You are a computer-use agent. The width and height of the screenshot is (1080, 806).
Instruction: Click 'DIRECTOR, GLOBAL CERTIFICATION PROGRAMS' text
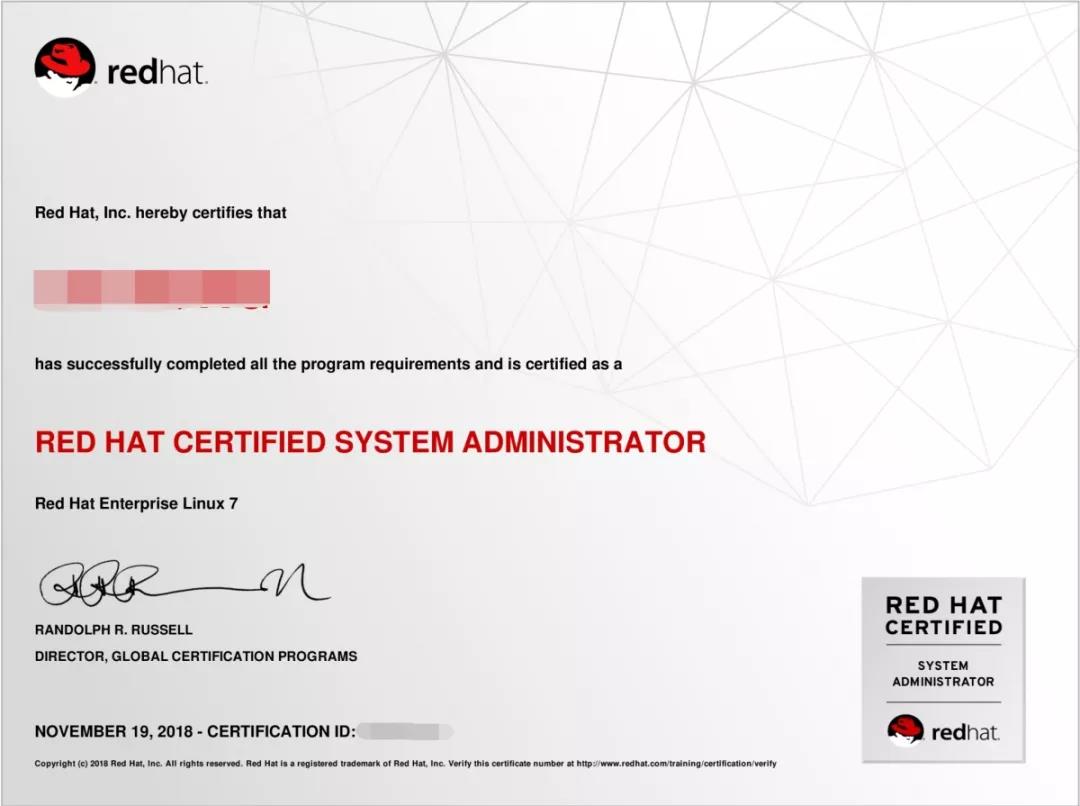tap(196, 657)
